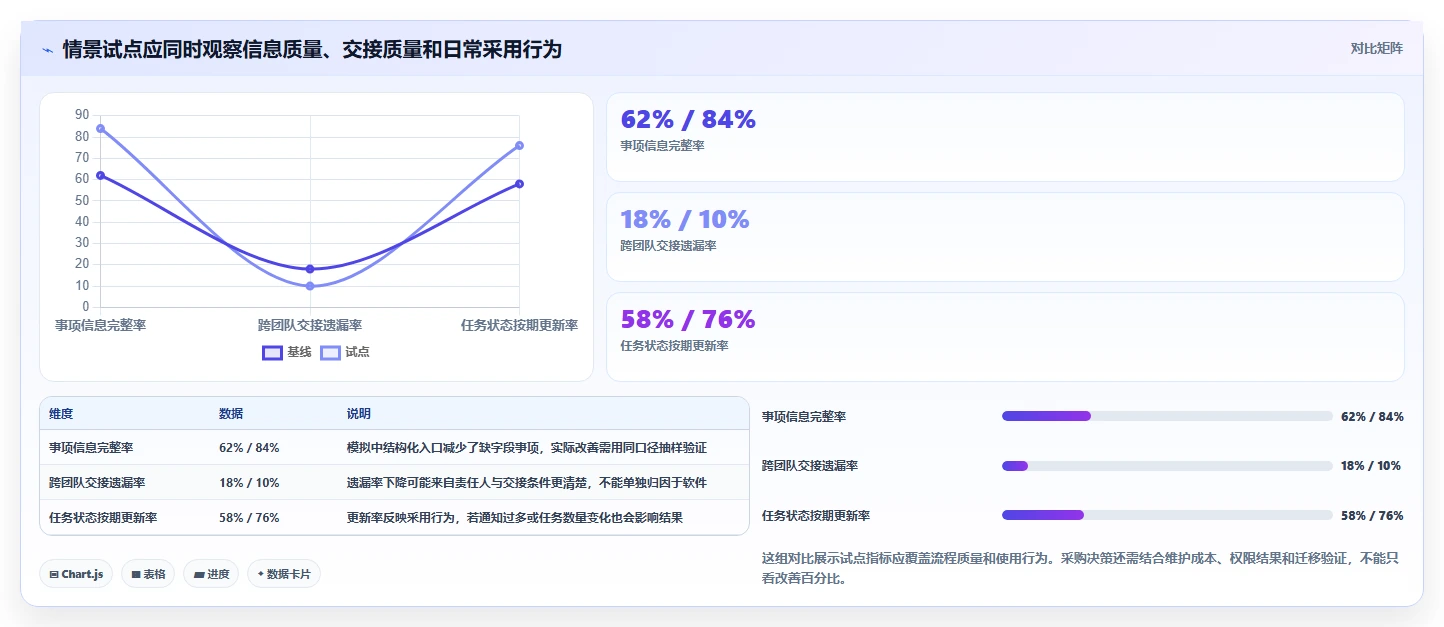Open the 18% / 10% data card
This screenshot has width=1444, height=627.
coord(1005,237)
